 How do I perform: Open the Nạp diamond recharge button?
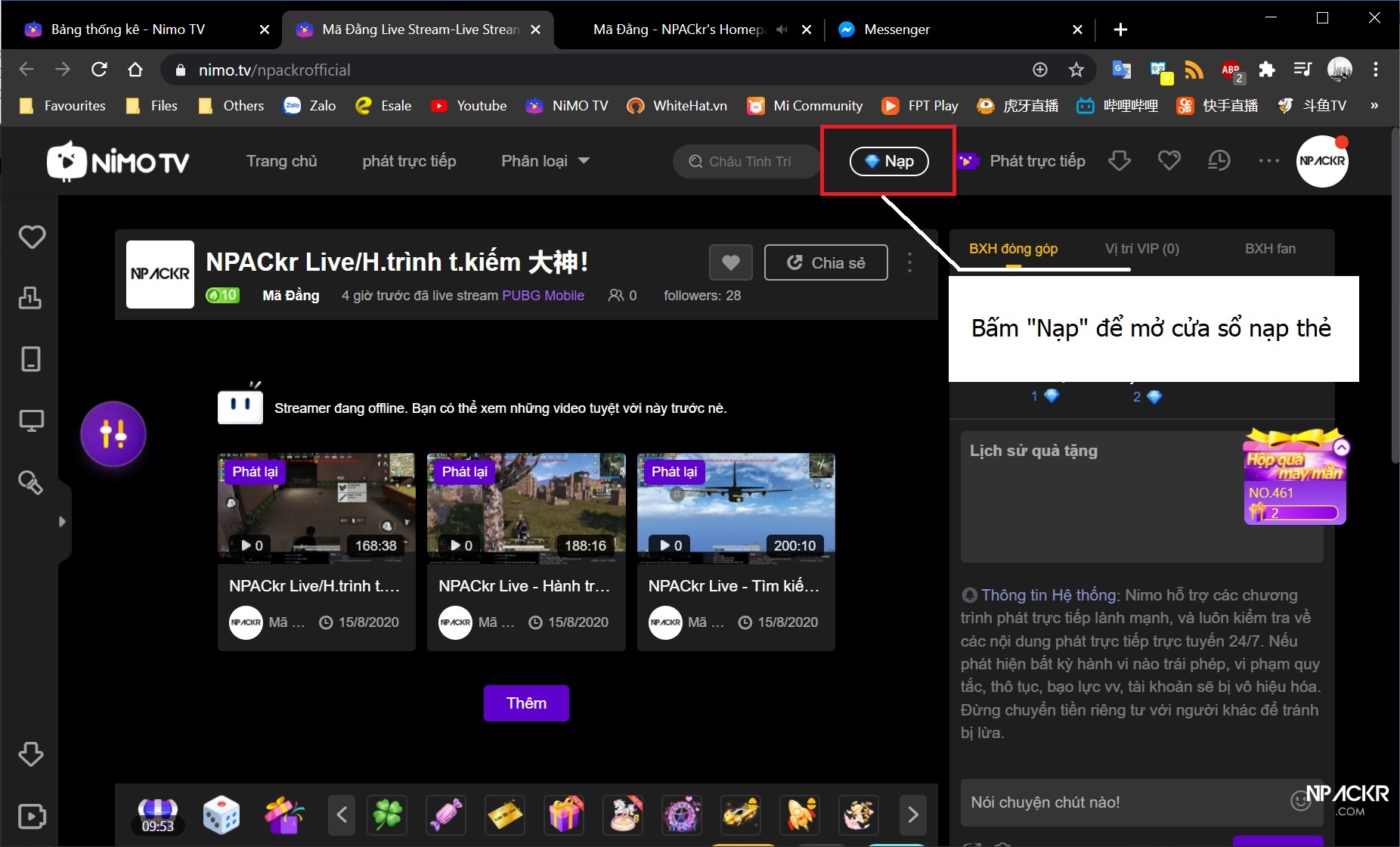pos(889,161)
